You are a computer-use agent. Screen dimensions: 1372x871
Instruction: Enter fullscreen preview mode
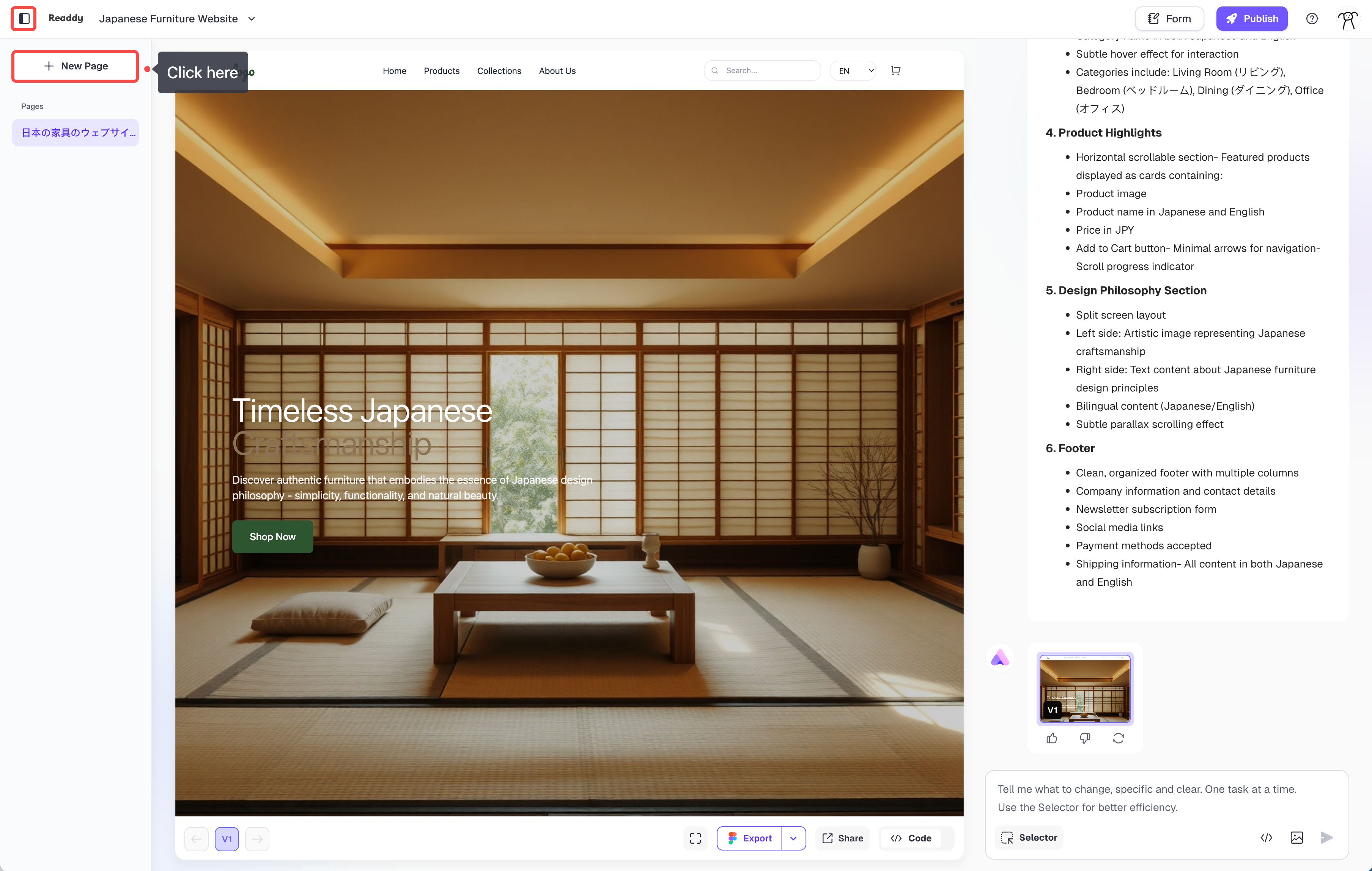[x=695, y=838]
